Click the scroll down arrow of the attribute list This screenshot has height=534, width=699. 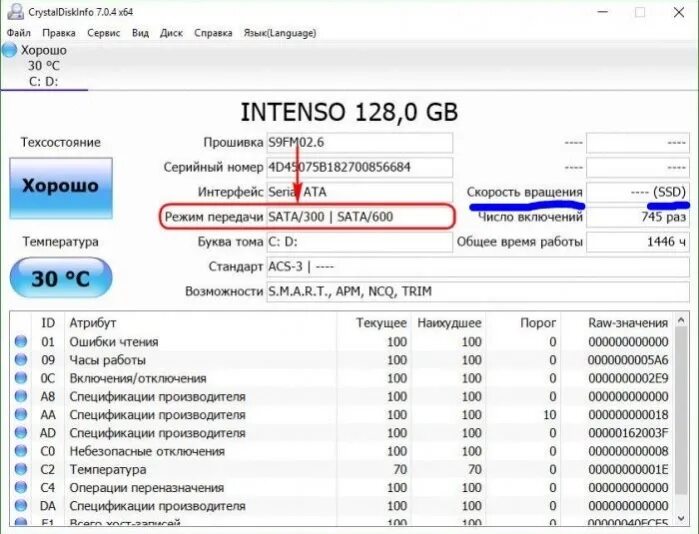tap(681, 518)
